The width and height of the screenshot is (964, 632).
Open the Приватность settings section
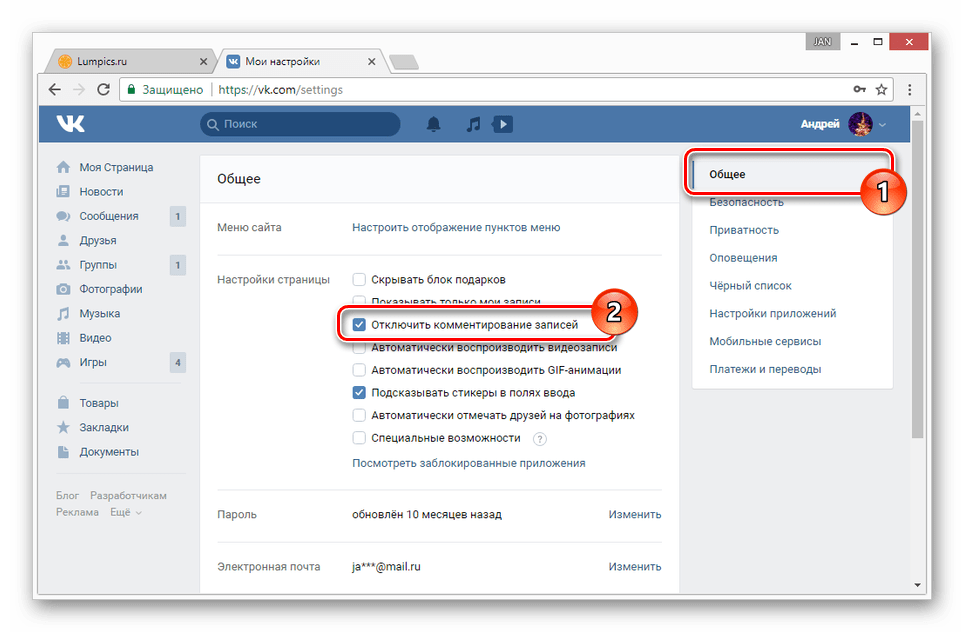pyautogui.click(x=744, y=230)
